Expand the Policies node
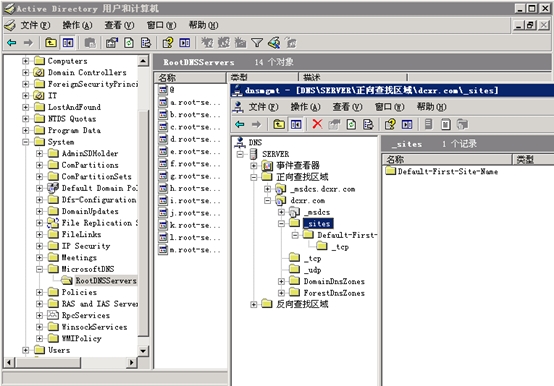This screenshot has height=386, width=554. point(40,292)
